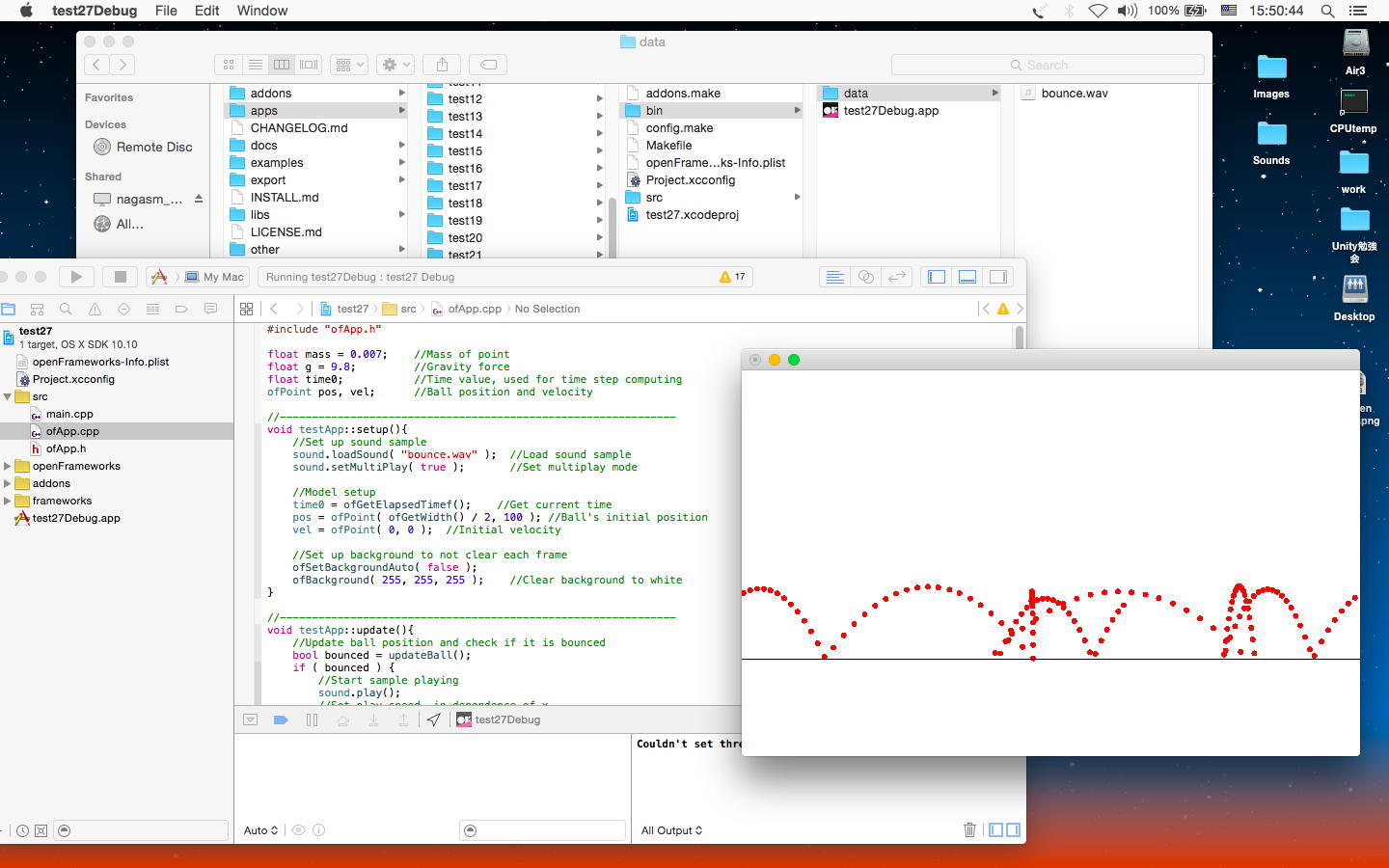This screenshot has width=1389, height=868.
Task: Toggle the navigator panel visibility
Action: pyautogui.click(x=937, y=277)
